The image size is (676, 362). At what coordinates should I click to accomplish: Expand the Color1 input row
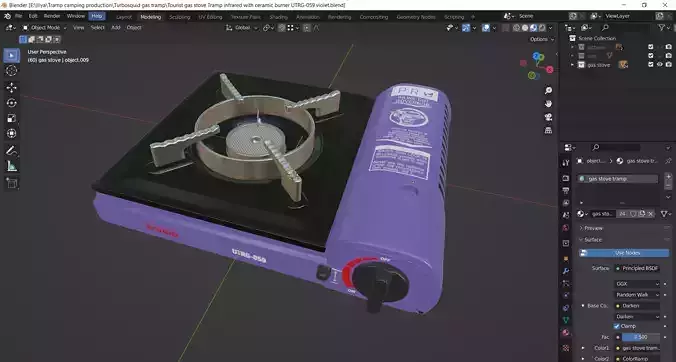click(583, 348)
